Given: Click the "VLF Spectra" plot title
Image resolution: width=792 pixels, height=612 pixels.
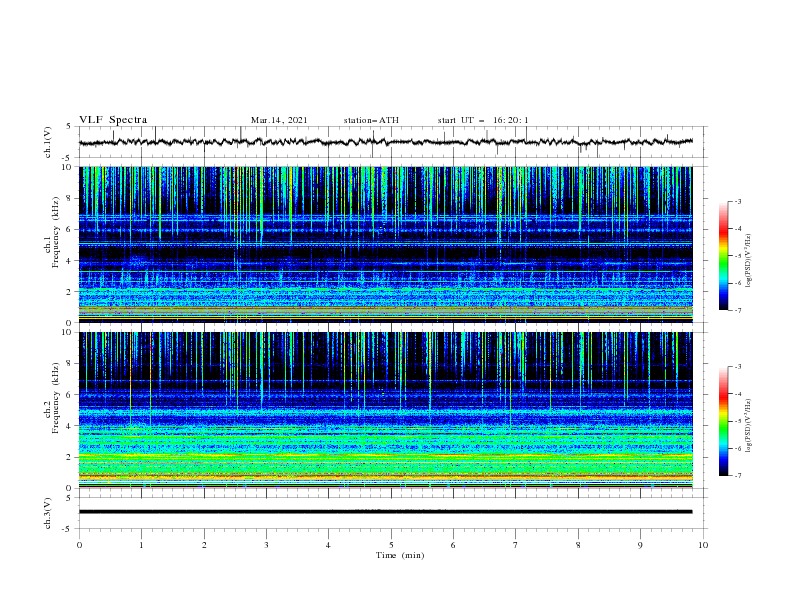Looking at the screenshot, I should click(x=113, y=120).
